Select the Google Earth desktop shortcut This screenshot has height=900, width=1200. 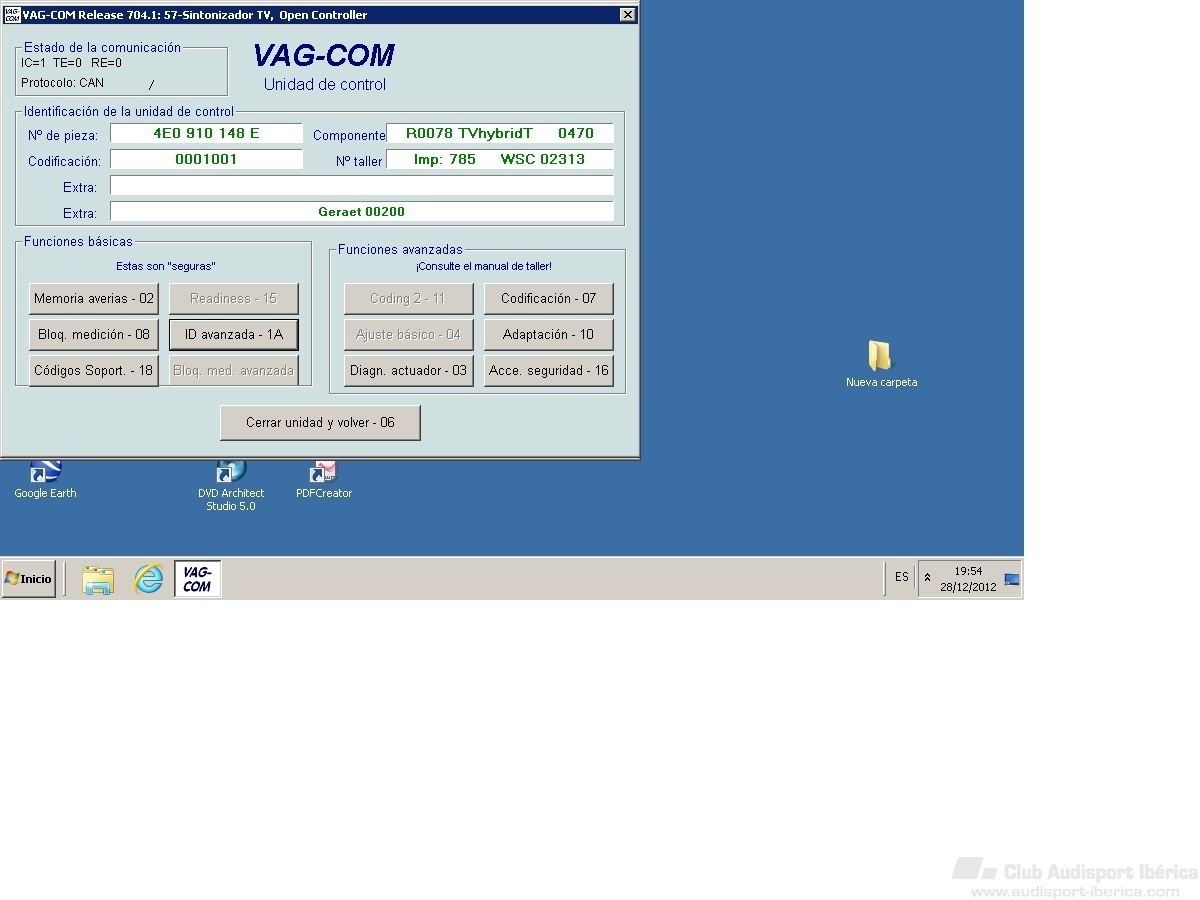pyautogui.click(x=45, y=474)
